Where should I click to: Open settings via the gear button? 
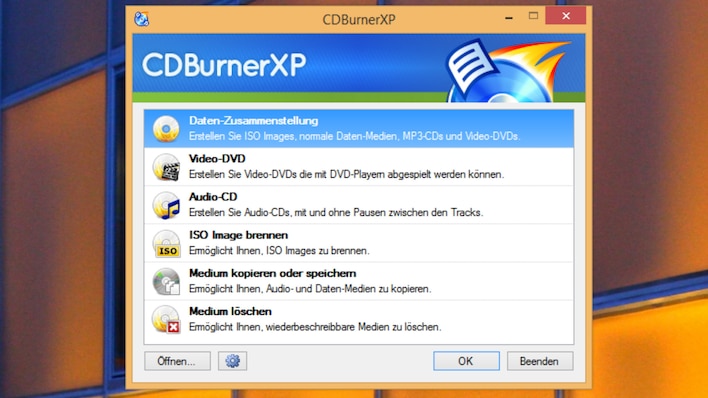[x=233, y=361]
